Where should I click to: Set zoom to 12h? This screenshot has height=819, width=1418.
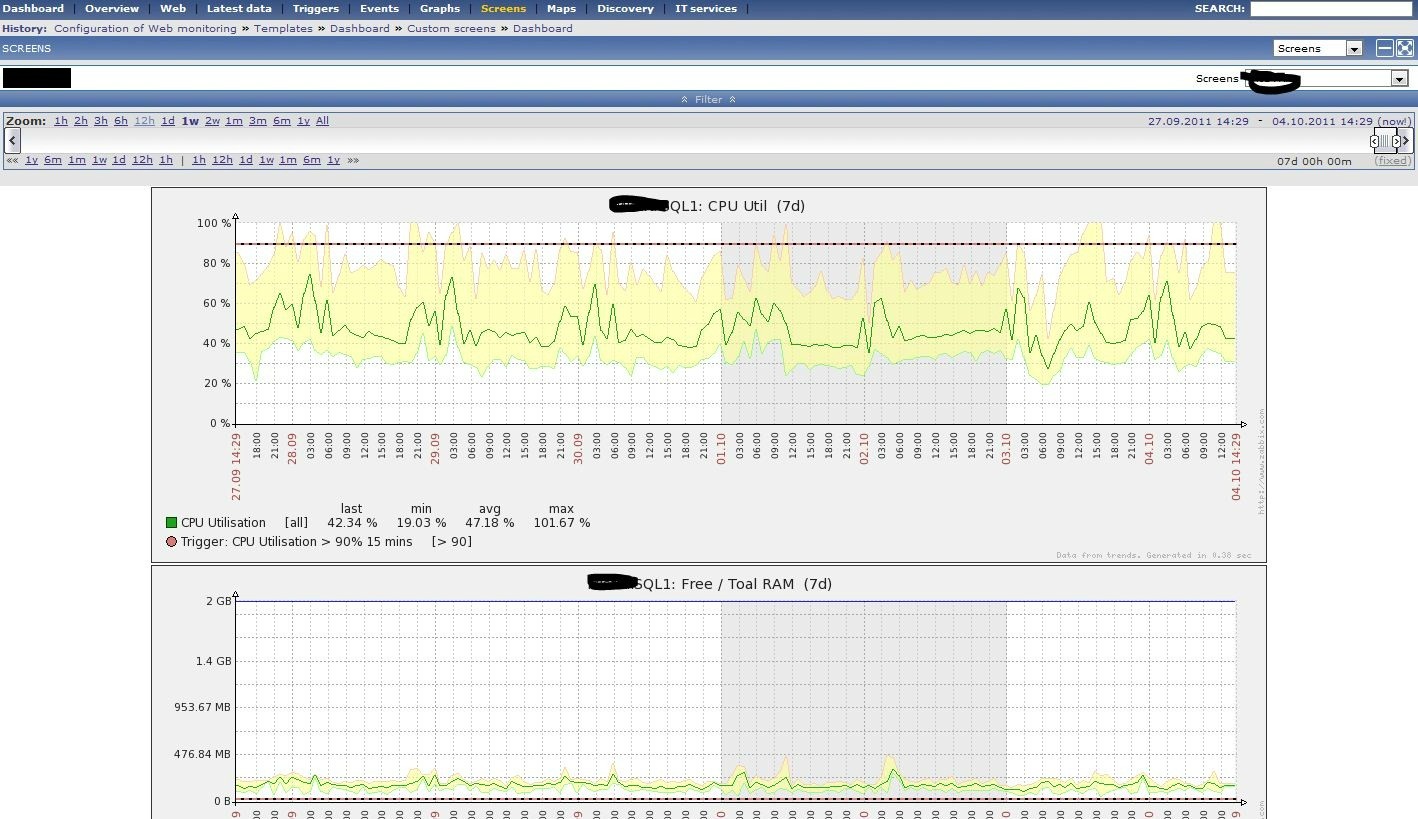pyautogui.click(x=144, y=121)
